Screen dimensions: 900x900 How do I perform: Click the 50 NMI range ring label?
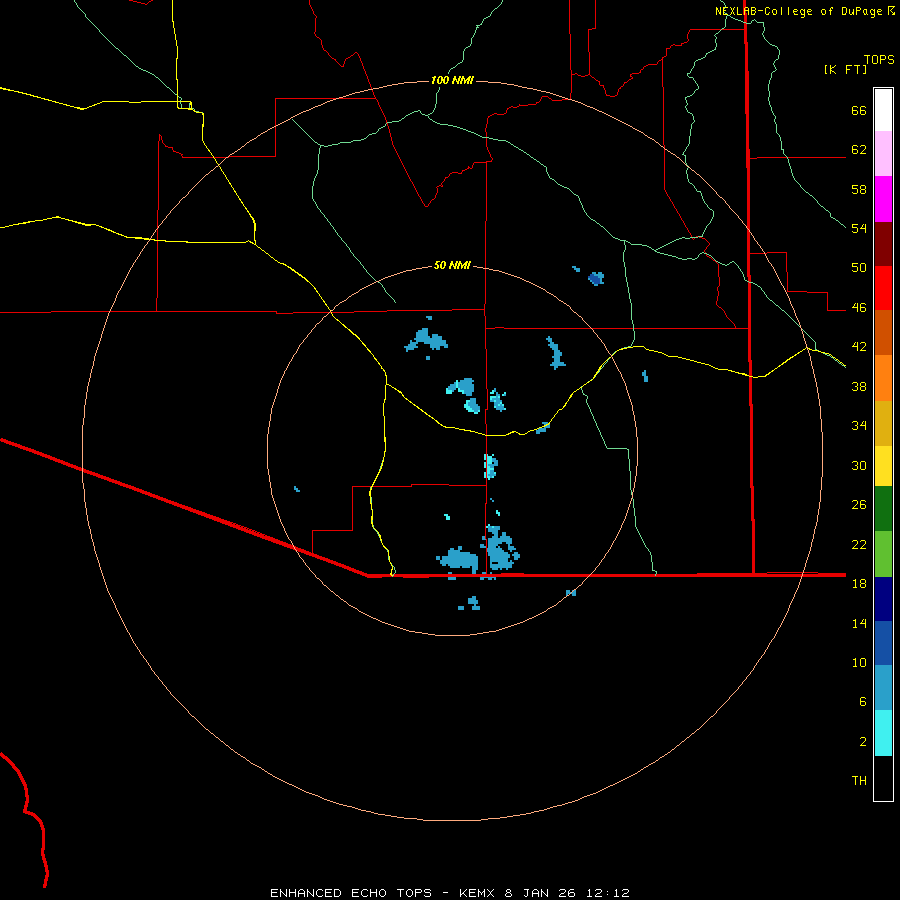(x=452, y=265)
